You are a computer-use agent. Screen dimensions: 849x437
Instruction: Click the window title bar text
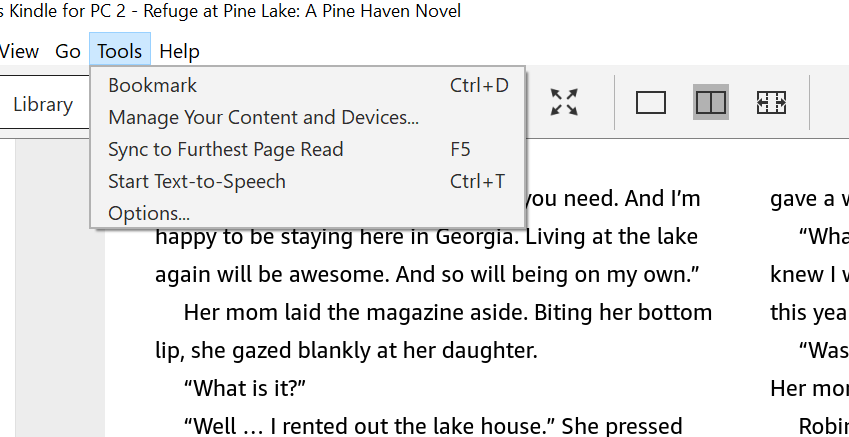(230, 12)
